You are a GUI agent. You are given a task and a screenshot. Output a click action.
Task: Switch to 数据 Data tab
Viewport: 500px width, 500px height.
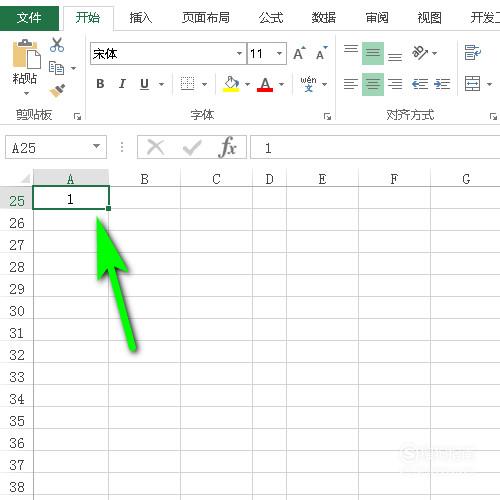(x=324, y=17)
